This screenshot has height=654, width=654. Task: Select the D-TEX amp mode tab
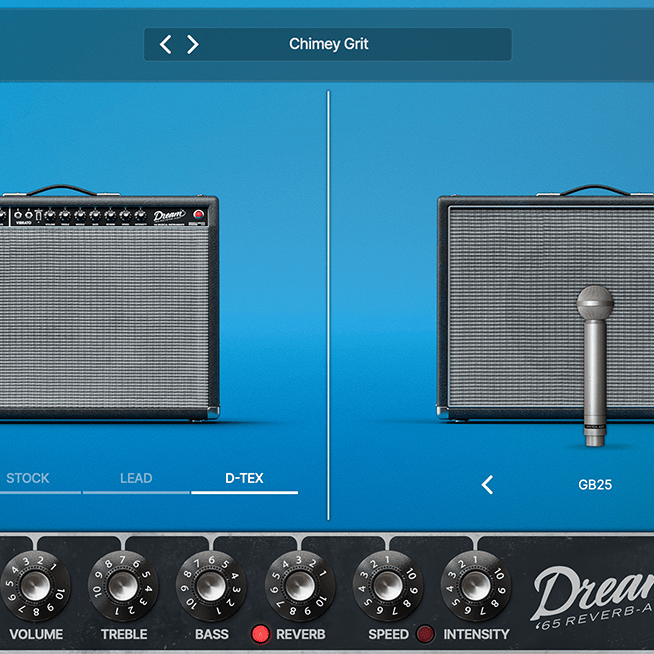[x=244, y=478]
